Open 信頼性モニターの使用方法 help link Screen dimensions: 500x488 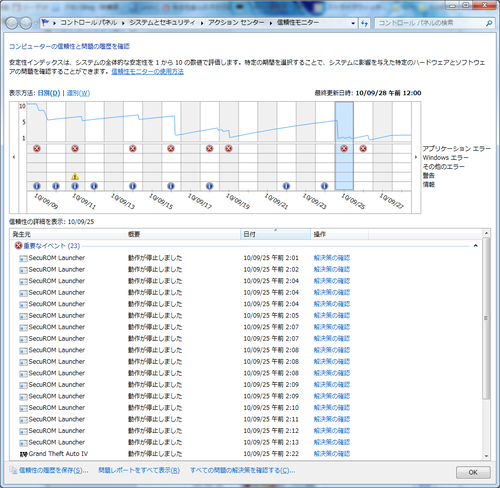147,71
